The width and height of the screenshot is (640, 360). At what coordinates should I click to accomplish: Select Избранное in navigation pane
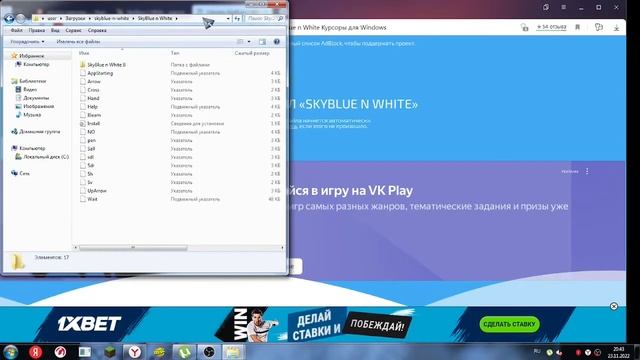coord(31,56)
